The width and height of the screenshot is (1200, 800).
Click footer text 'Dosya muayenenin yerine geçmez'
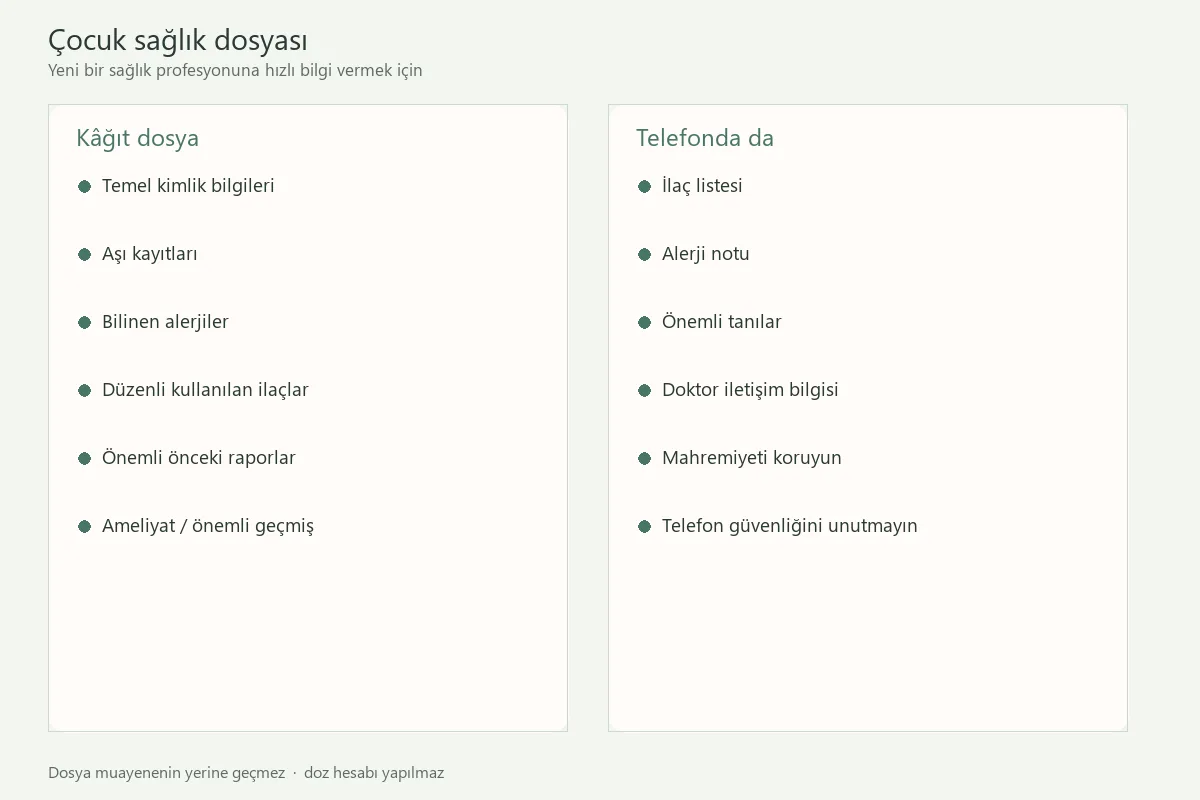(166, 773)
